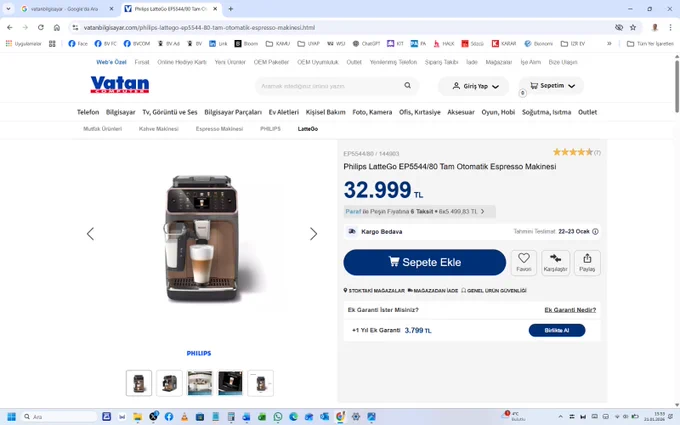Open the Uygulamalar apps shortcut
This screenshot has height=425, width=680.
click(24, 43)
